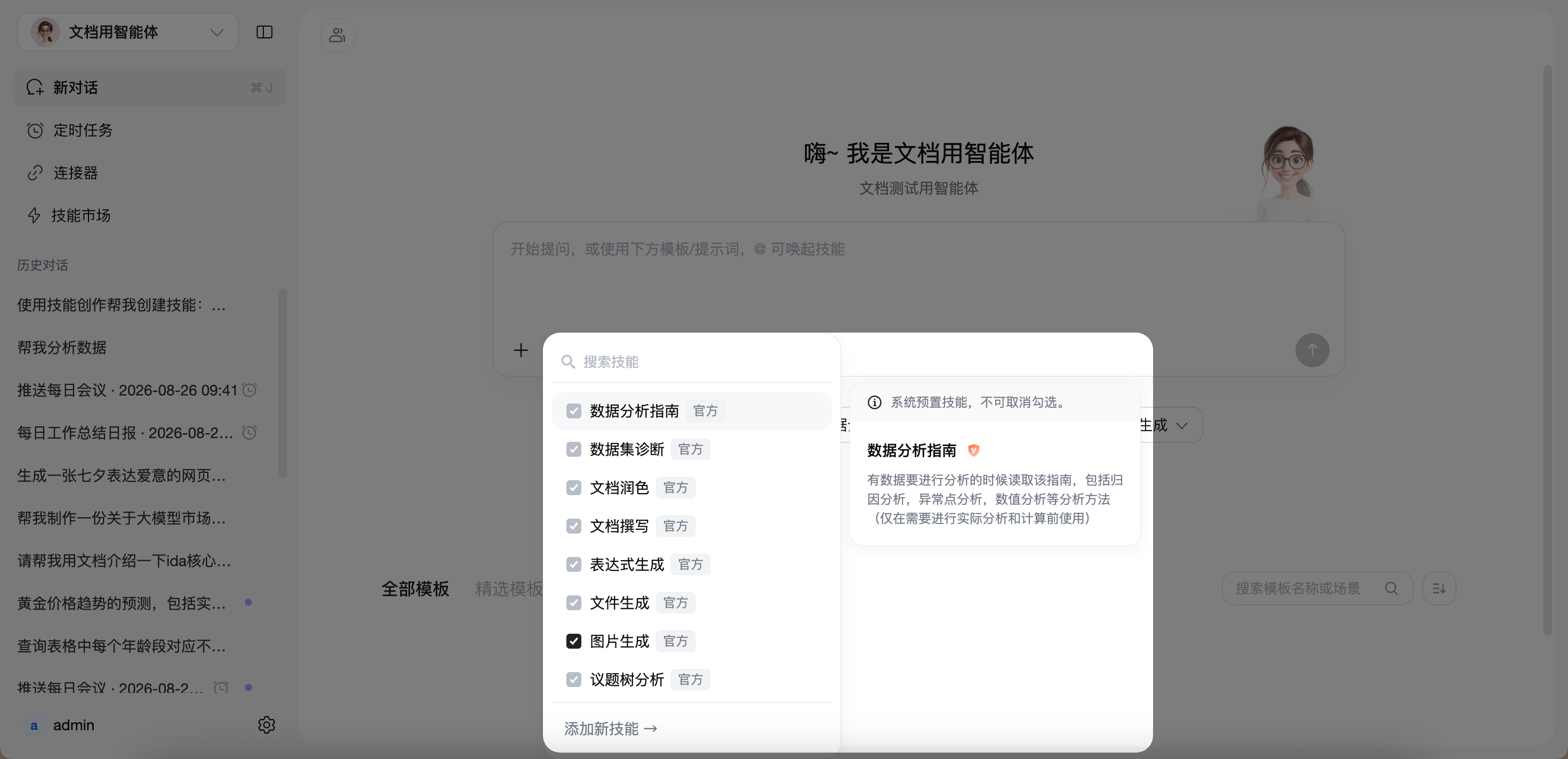This screenshot has width=1568, height=759.
Task: Open the members icon button
Action: coord(337,35)
